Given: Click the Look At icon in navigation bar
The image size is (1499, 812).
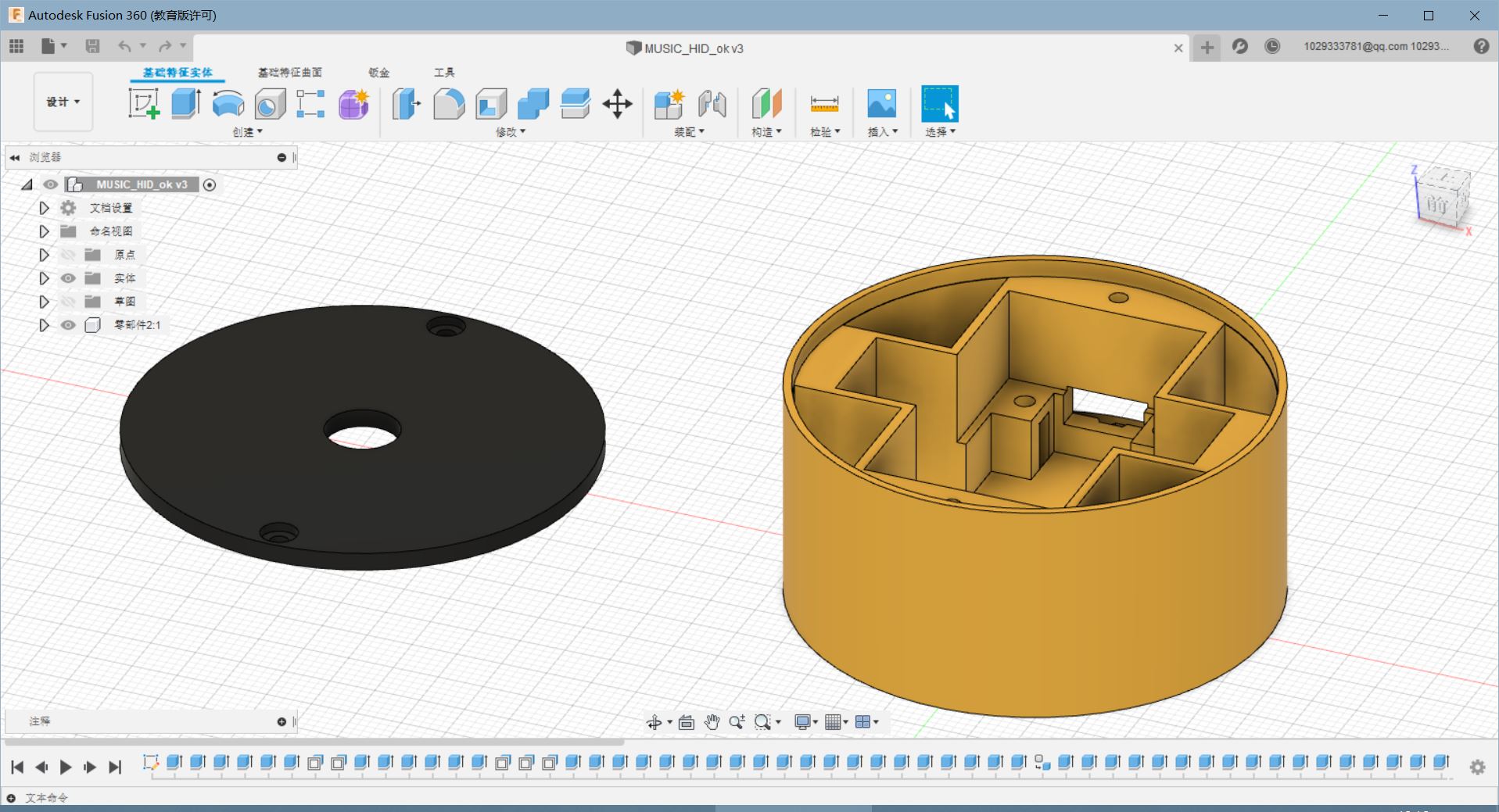Looking at the screenshot, I should point(687,722).
